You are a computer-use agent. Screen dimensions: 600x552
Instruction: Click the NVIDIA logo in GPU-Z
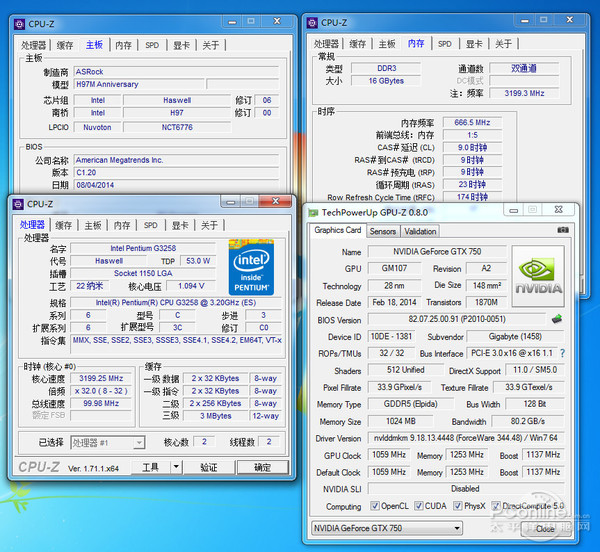pos(538,276)
